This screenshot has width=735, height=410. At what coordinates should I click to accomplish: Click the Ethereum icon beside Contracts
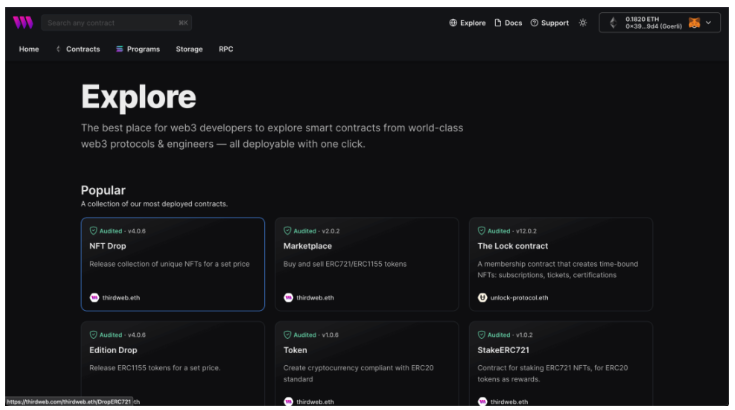(58, 49)
